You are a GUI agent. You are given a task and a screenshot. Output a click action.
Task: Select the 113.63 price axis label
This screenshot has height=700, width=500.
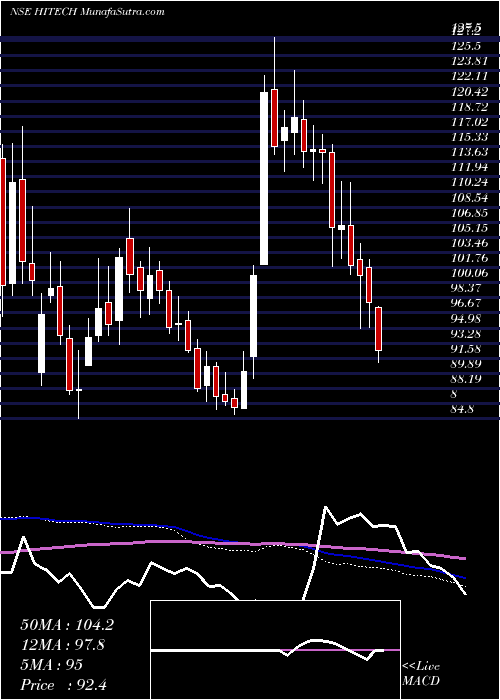click(x=470, y=152)
